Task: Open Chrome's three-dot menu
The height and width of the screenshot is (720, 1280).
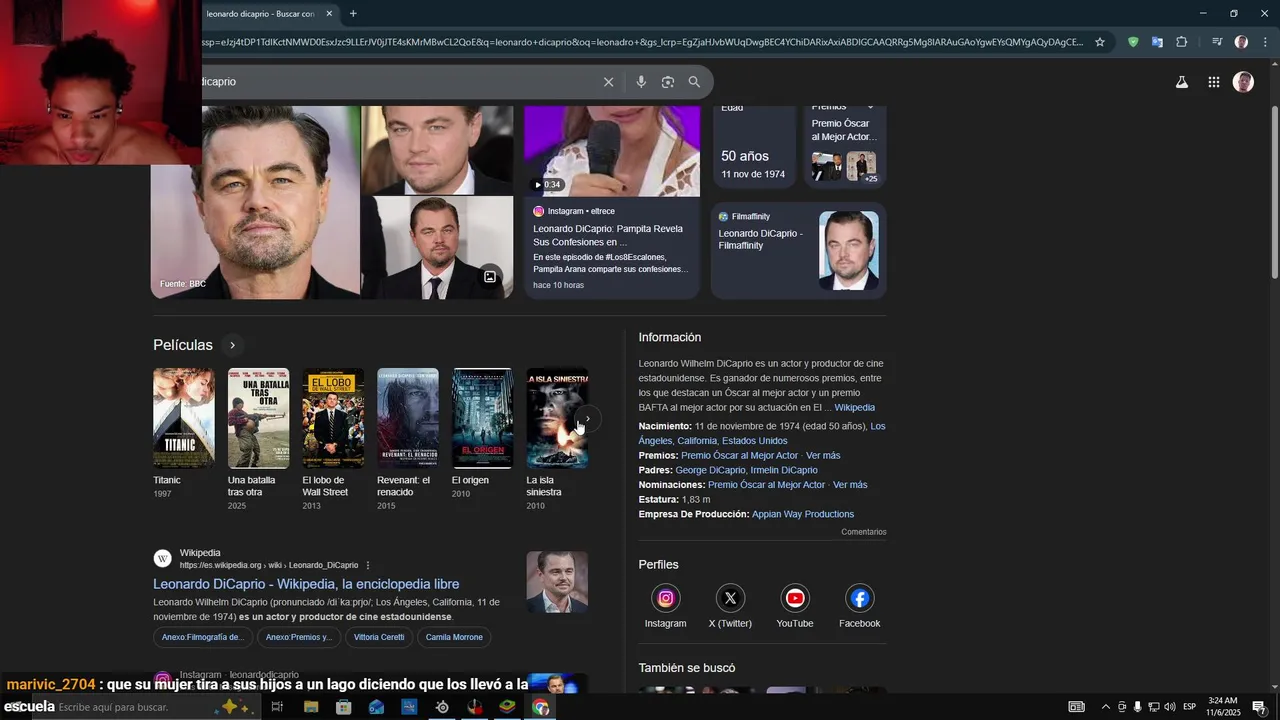Action: 1265,42
